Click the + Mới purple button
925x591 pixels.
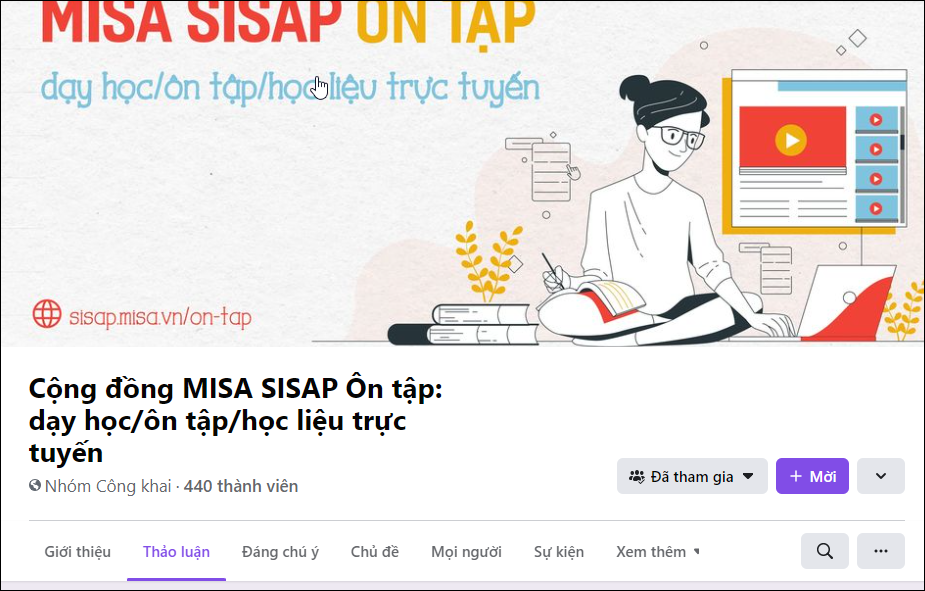coord(812,476)
